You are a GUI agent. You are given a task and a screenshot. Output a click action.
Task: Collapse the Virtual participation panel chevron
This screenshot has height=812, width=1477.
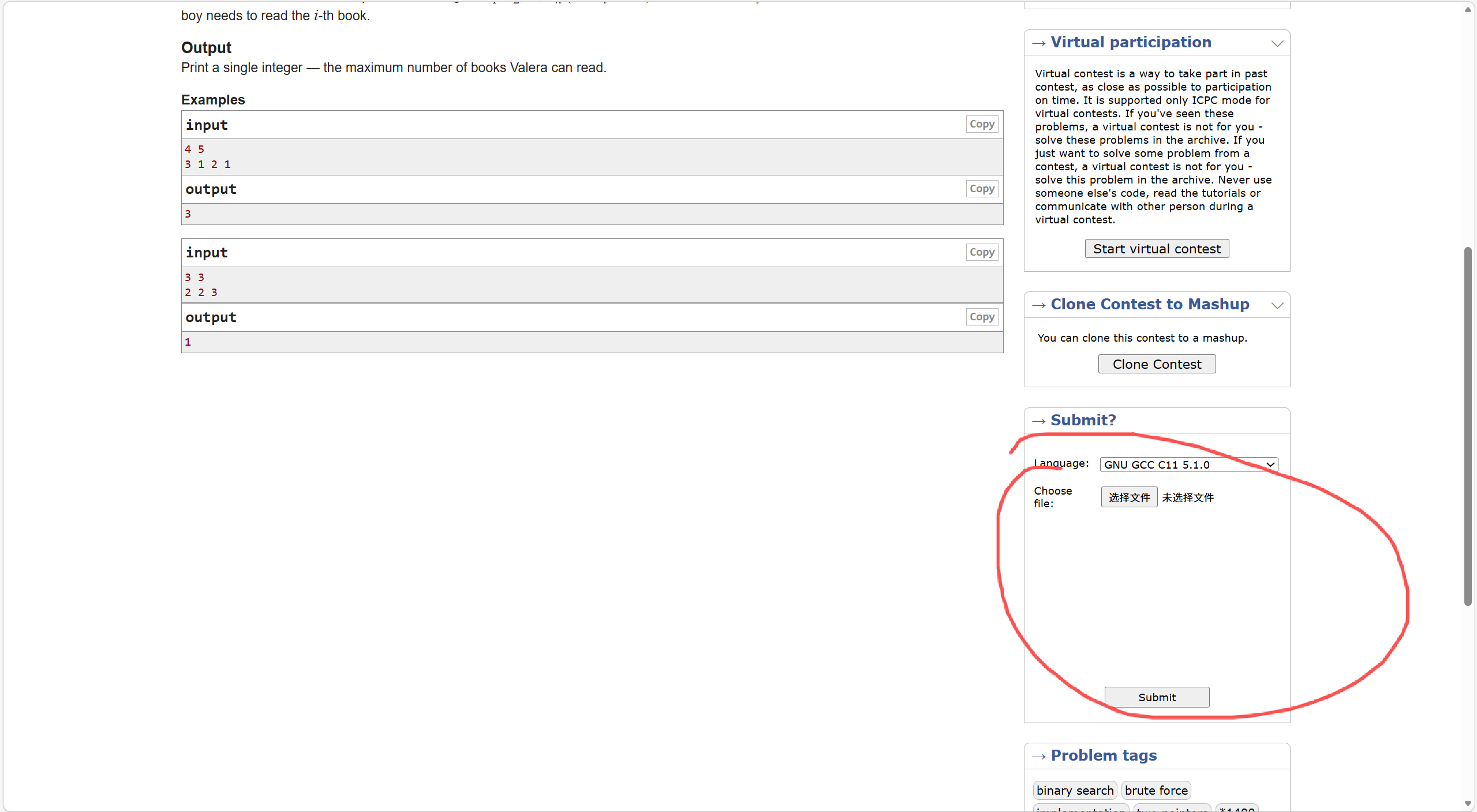point(1277,44)
